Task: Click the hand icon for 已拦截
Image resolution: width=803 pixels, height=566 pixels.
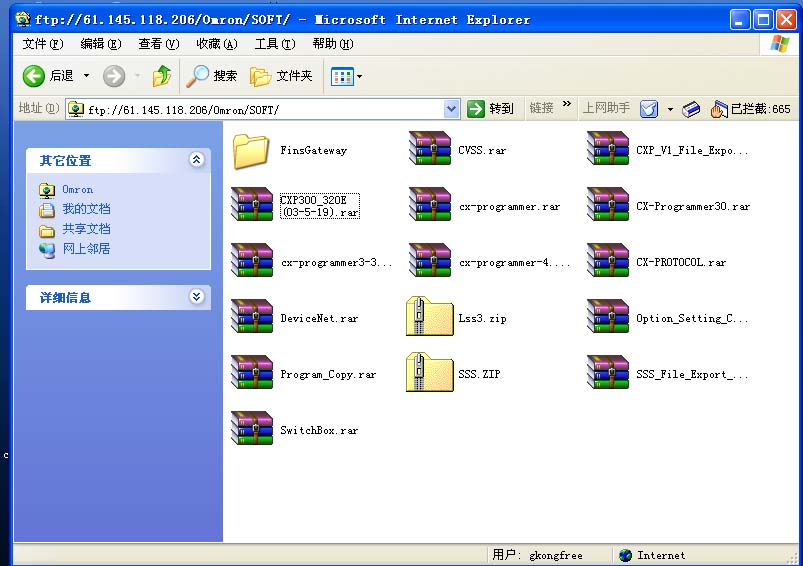Action: [x=719, y=109]
